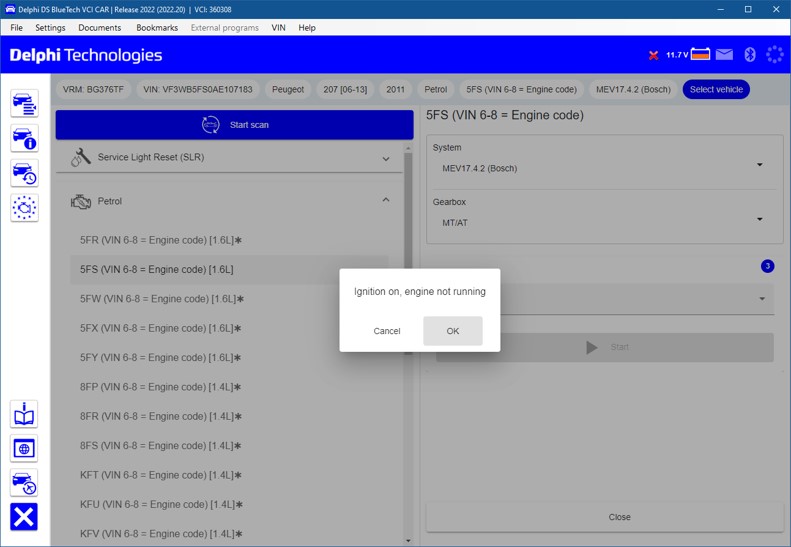This screenshot has width=791, height=547.
Task: Click the VIN: VF3WB5FS0AE107183 chip
Action: 198,89
